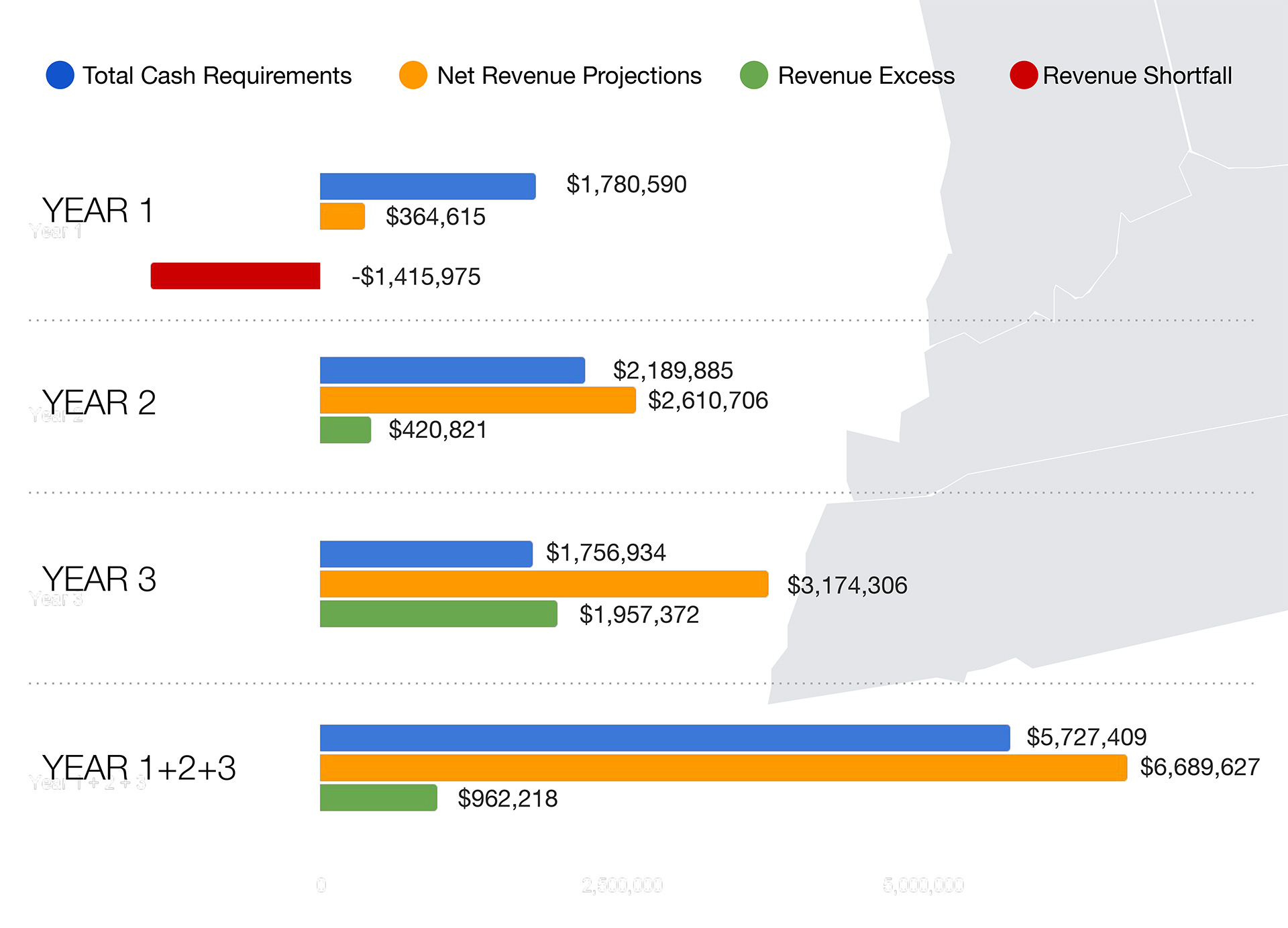1288x928 pixels.
Task: Select the Net Revenue Projections legend label
Action: click(569, 76)
